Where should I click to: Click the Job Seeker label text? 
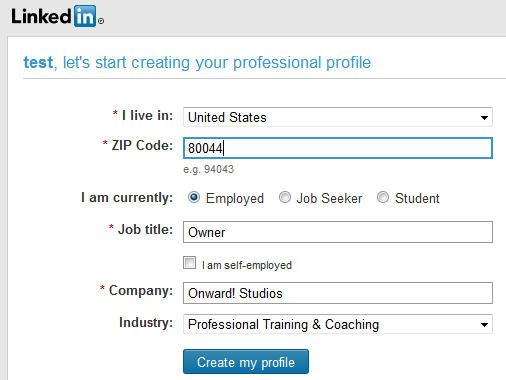(x=329, y=199)
